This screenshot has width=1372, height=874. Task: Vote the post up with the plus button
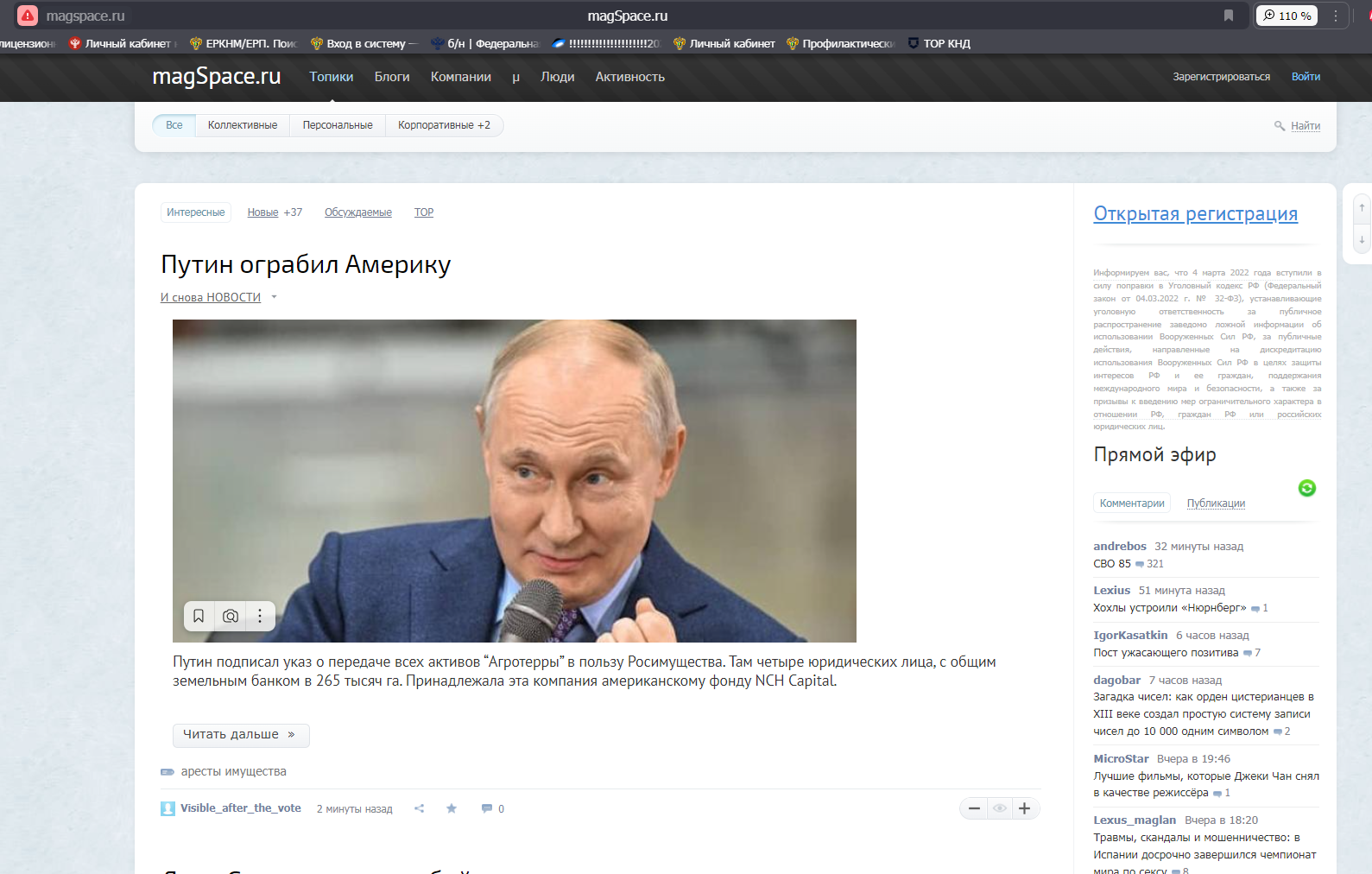click(1024, 808)
